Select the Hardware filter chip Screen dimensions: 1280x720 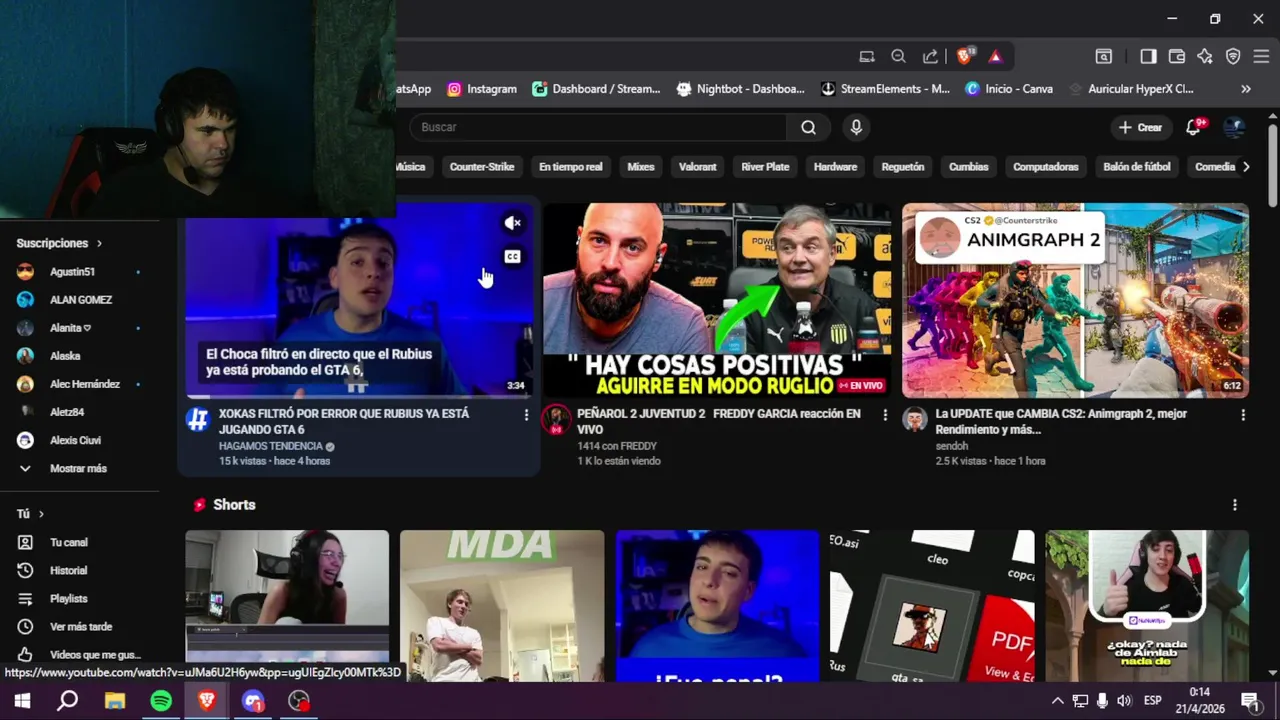click(835, 167)
